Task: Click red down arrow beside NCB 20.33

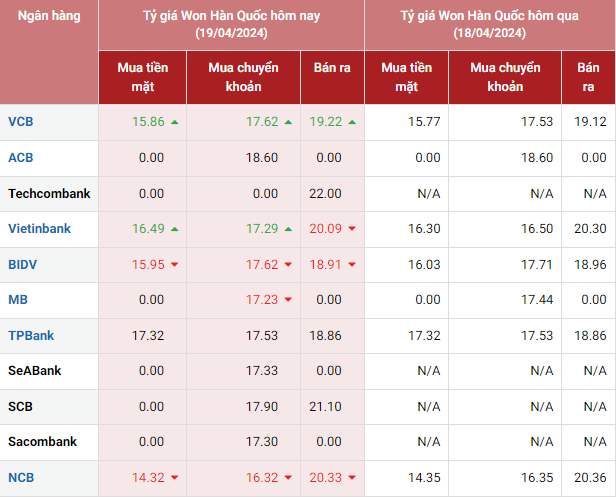Action: click(352, 478)
